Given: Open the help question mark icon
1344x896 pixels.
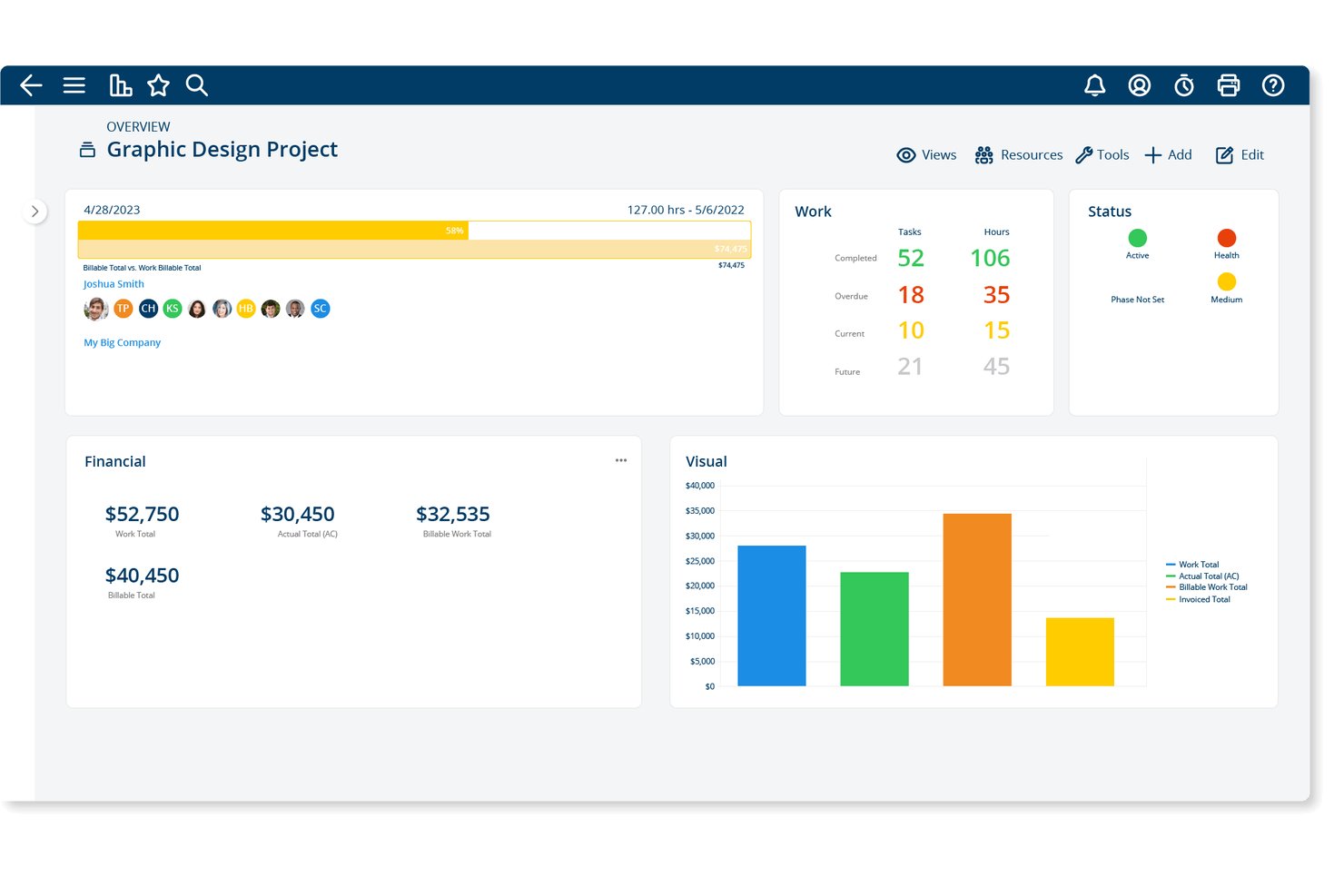Looking at the screenshot, I should tap(1273, 85).
